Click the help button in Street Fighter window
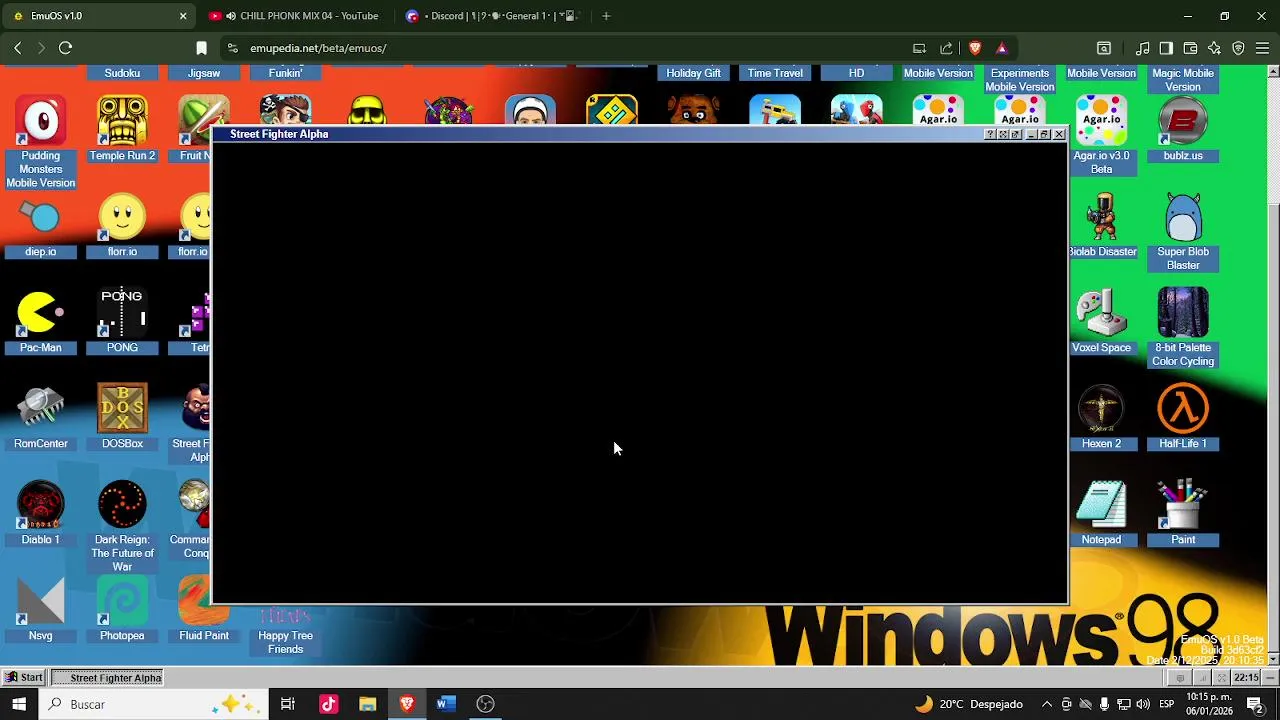1280x720 pixels. pyautogui.click(x=990, y=134)
